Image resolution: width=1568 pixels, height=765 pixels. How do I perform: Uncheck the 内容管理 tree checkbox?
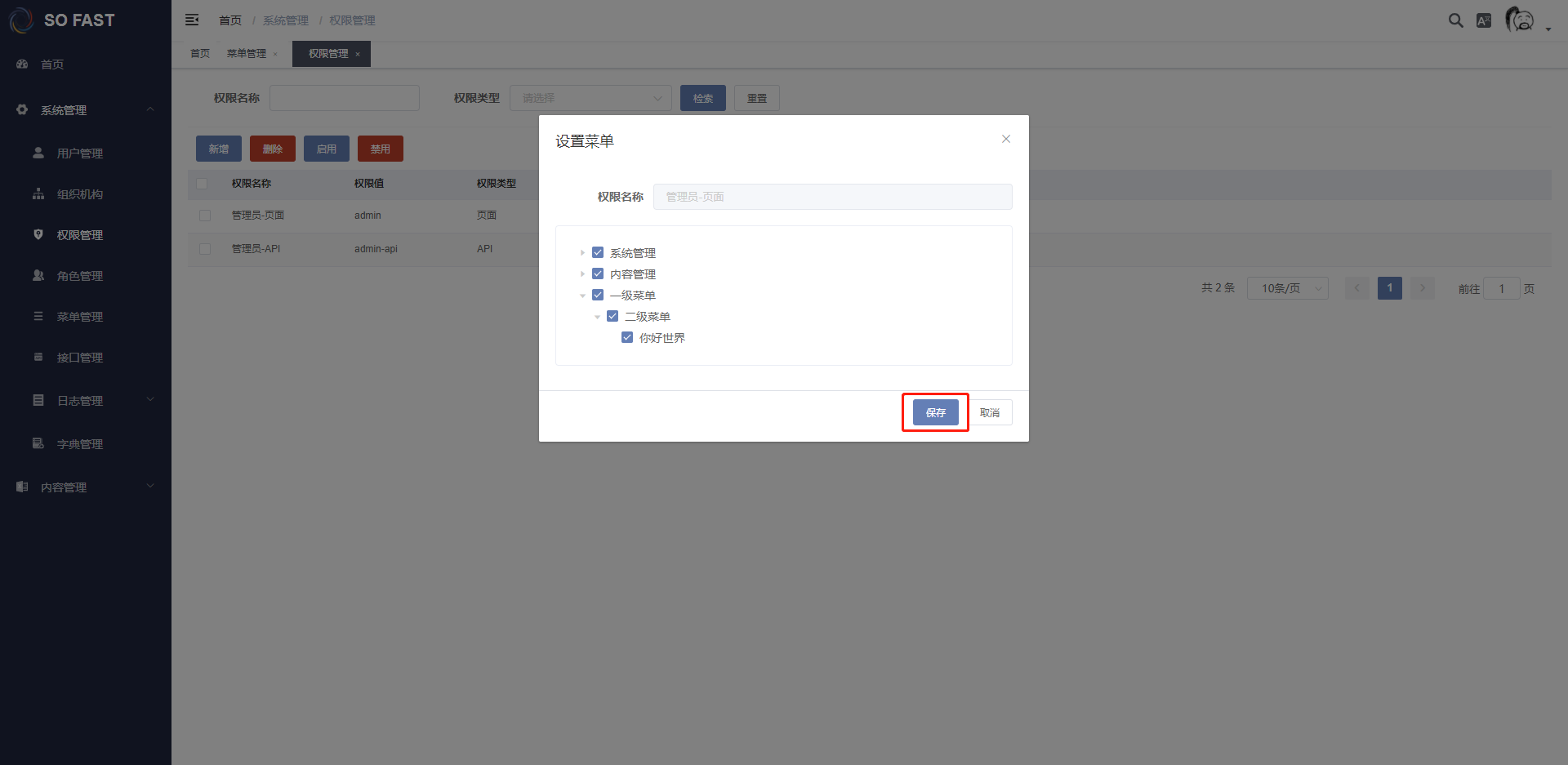pyautogui.click(x=598, y=274)
